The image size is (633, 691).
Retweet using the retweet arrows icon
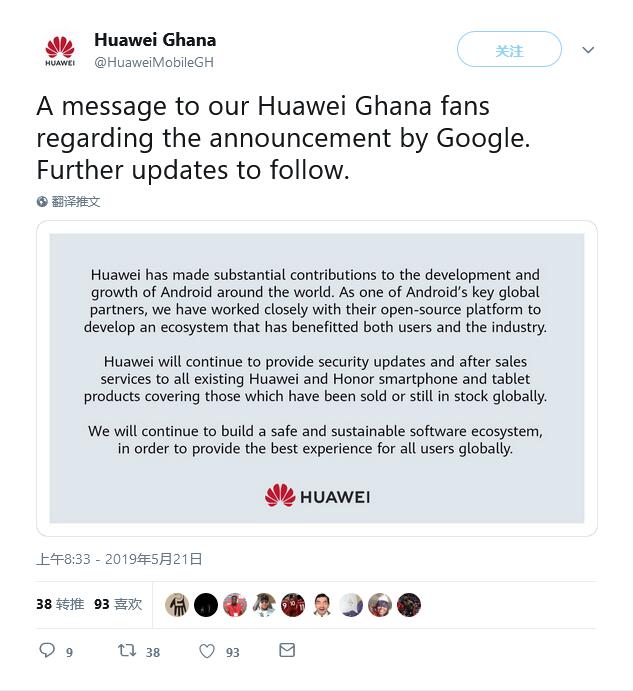pyautogui.click(x=127, y=650)
